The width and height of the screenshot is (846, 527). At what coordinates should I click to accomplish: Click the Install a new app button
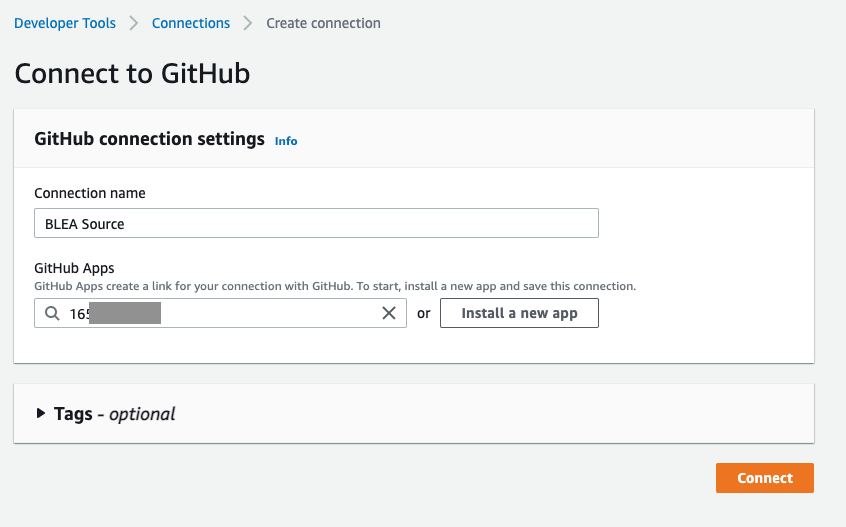(519, 313)
